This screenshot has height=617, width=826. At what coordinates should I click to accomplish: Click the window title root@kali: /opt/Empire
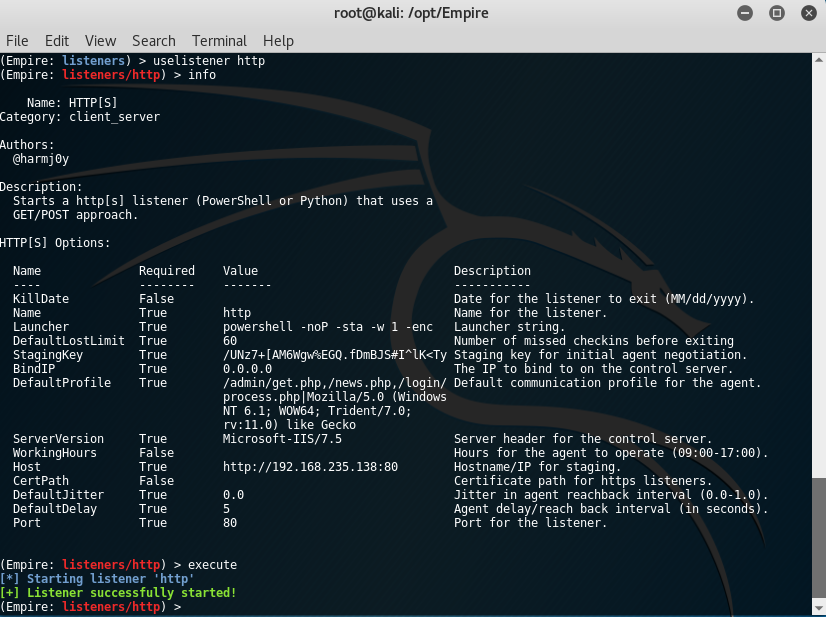coord(411,13)
